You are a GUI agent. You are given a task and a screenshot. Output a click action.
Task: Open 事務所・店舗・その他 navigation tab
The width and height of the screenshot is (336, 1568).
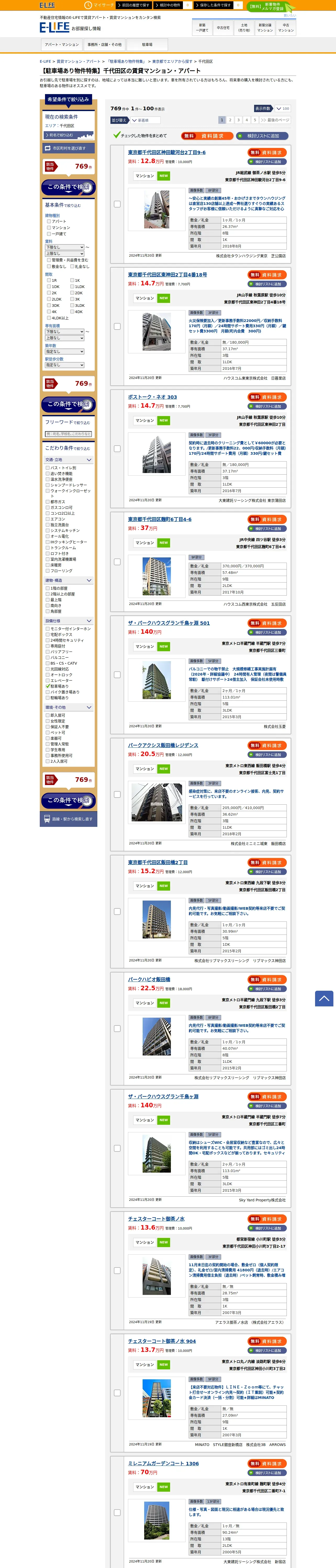(104, 44)
